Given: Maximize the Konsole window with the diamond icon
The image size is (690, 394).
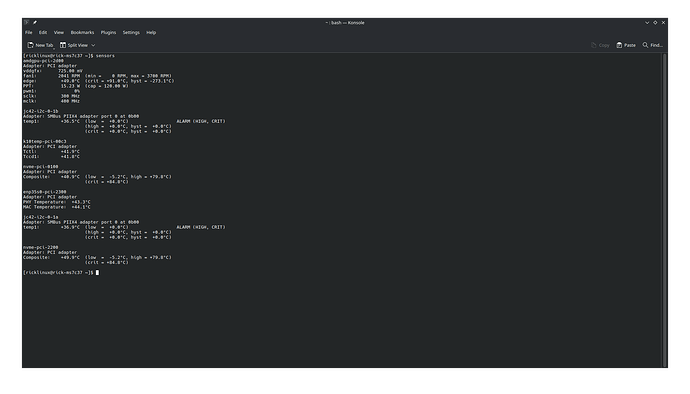Looking at the screenshot, I should pos(655,23).
